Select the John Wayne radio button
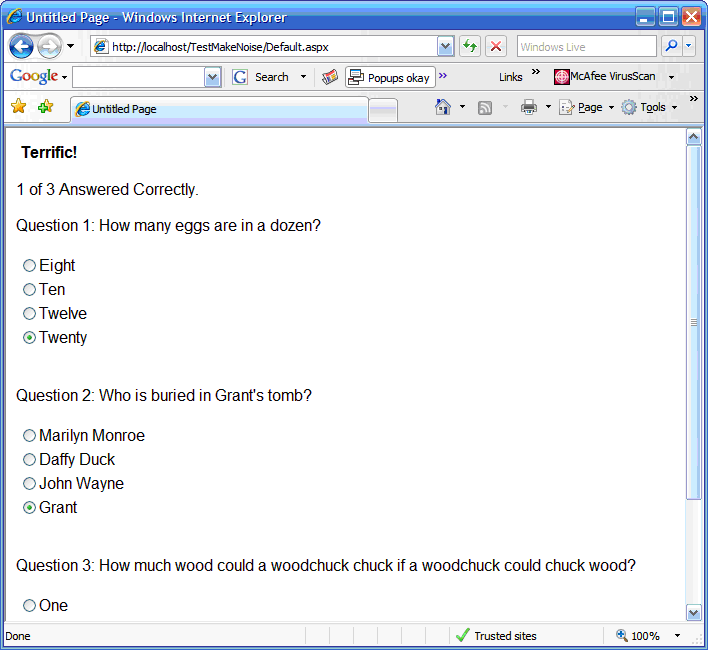This screenshot has width=708, height=650. click(29, 483)
